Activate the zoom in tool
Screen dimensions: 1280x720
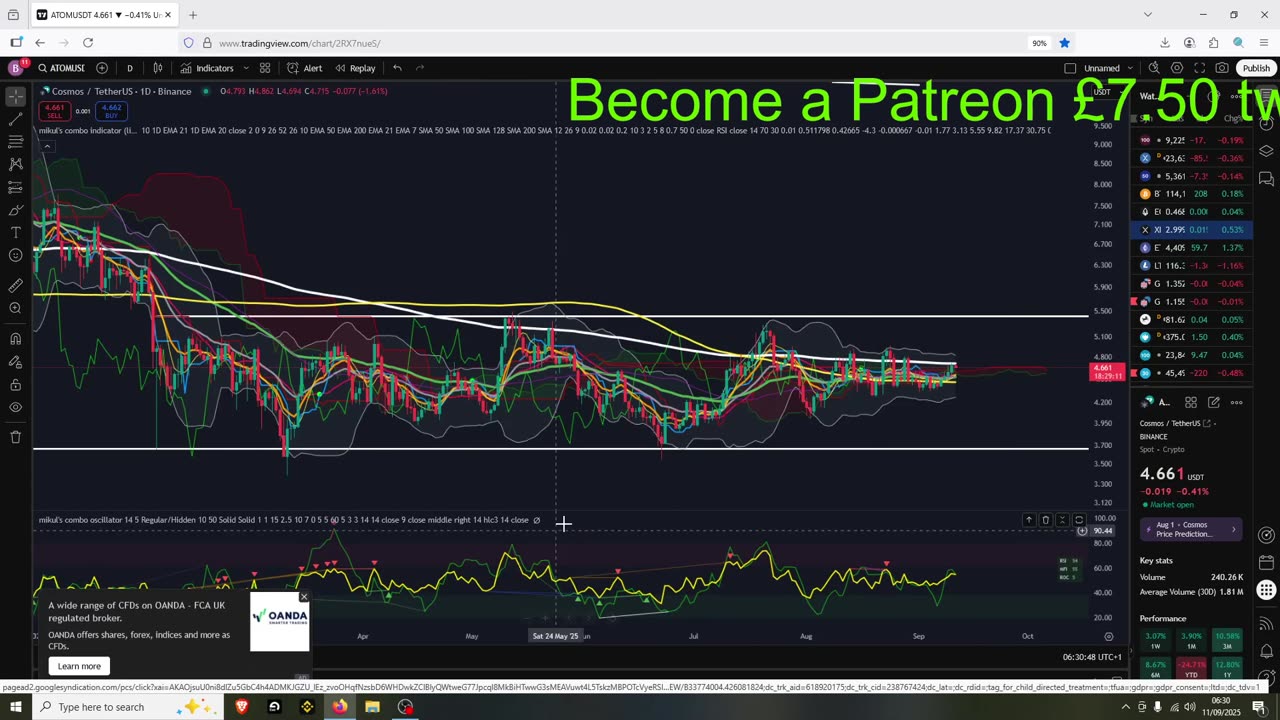pos(15,308)
